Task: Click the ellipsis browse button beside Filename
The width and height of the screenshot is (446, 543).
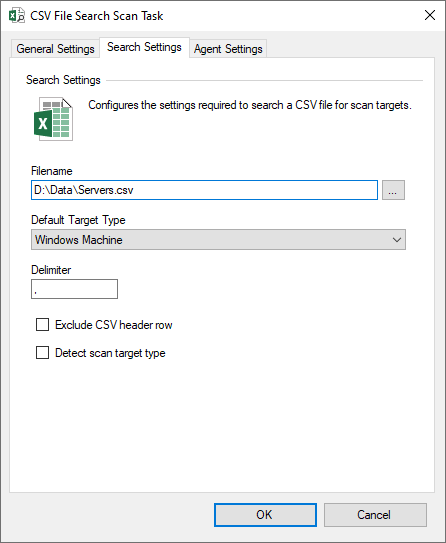Action: [x=393, y=190]
